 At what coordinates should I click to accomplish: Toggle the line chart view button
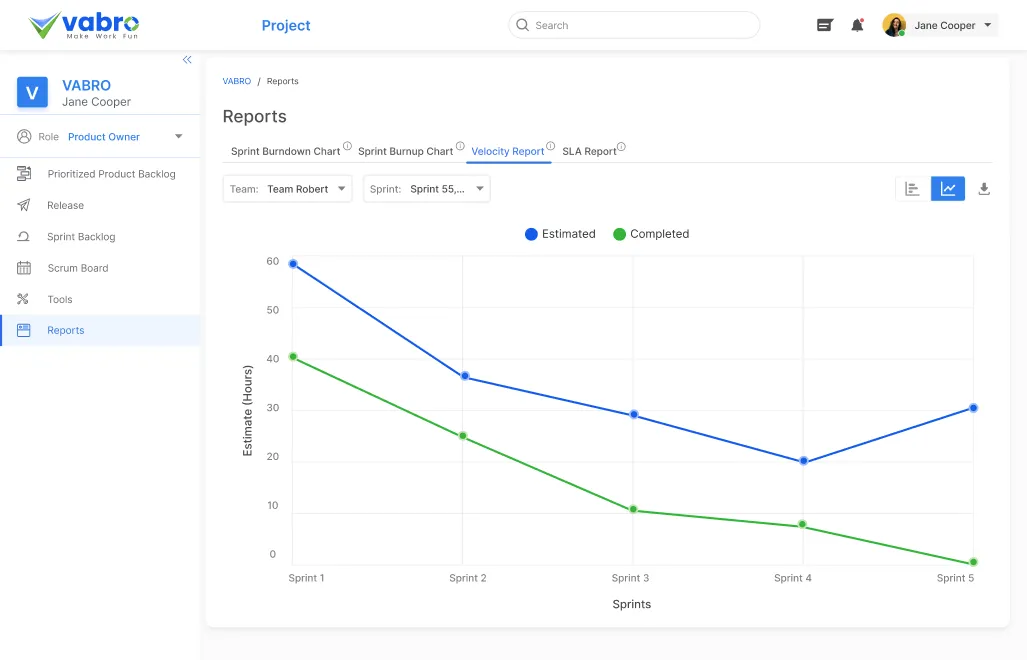coord(947,188)
